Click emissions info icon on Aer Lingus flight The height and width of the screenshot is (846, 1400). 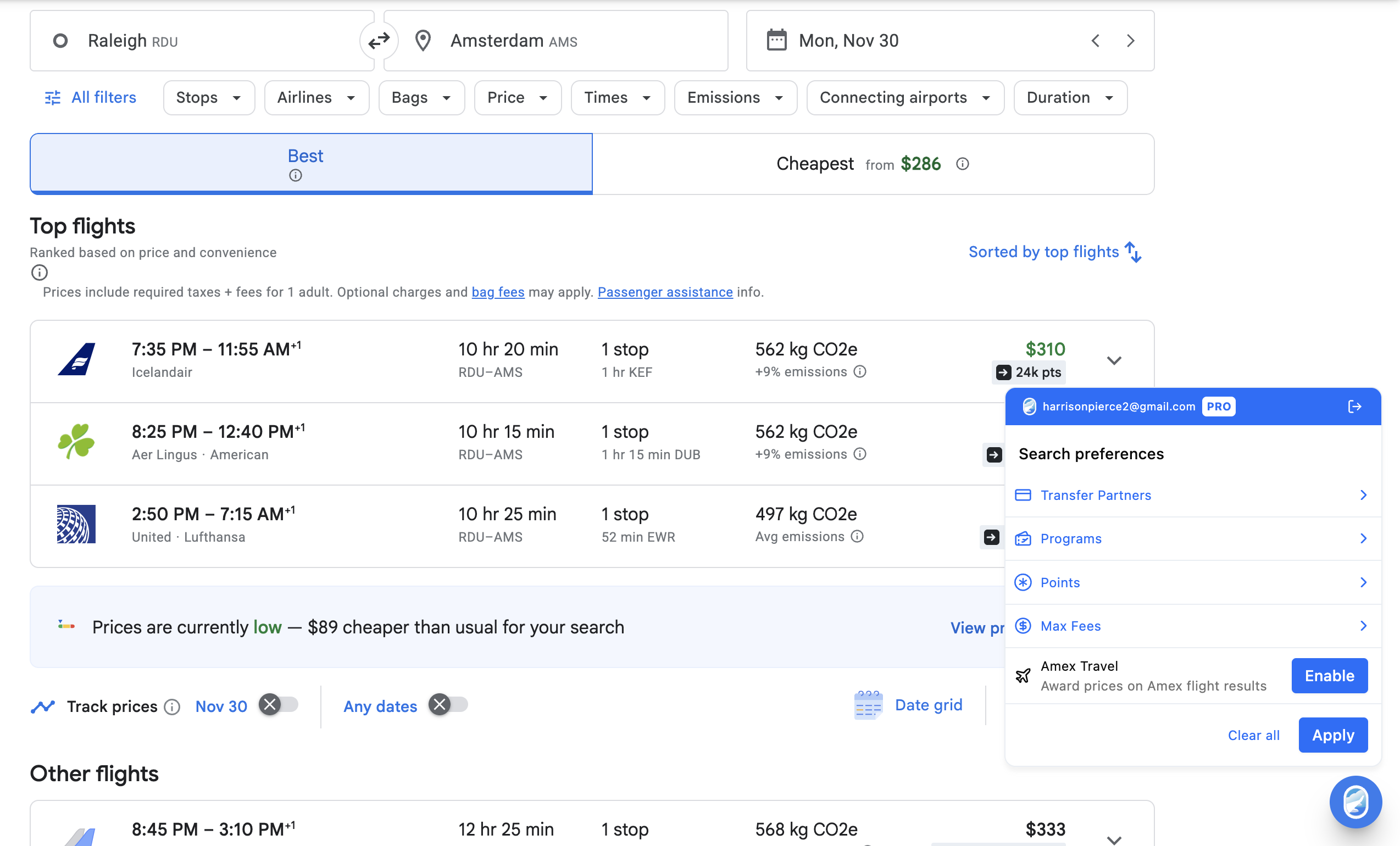pyautogui.click(x=860, y=454)
